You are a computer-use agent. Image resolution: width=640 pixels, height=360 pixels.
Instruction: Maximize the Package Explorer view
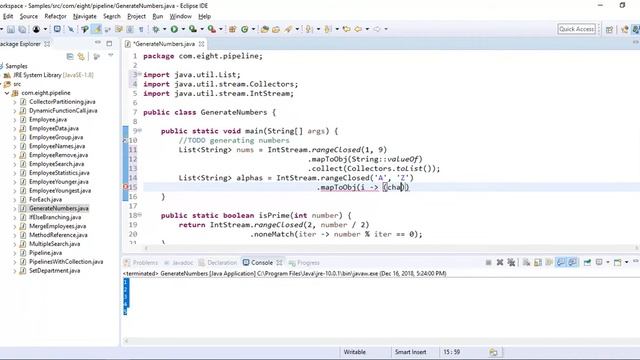(109, 43)
